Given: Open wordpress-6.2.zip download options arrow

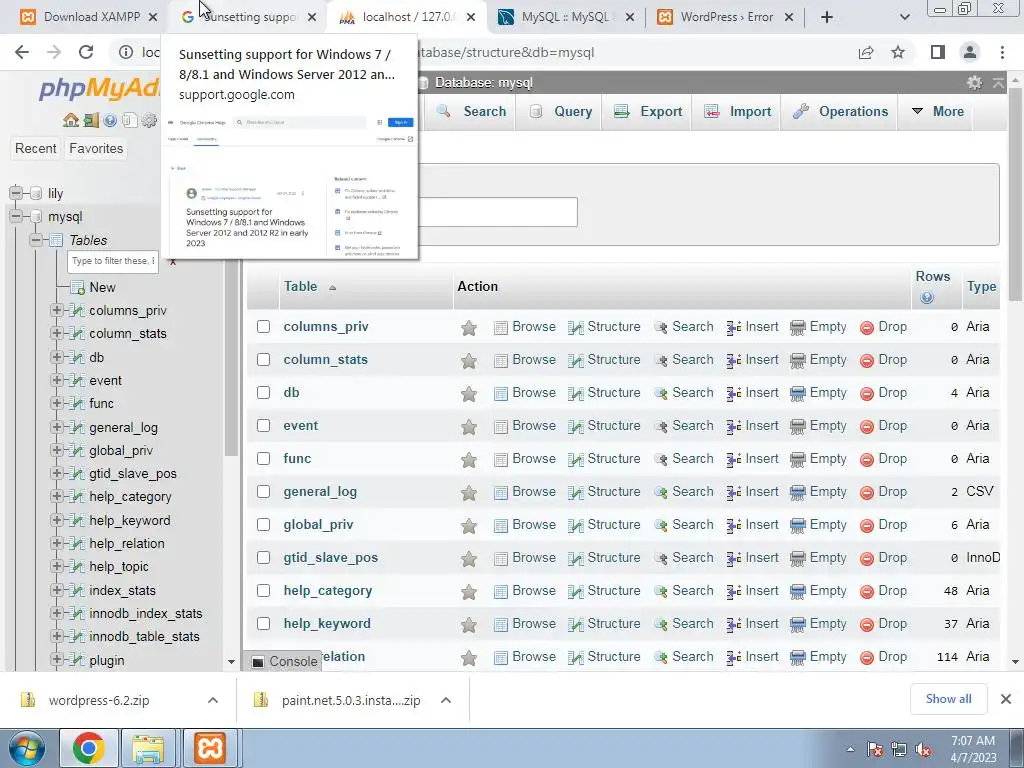Looking at the screenshot, I should [x=213, y=700].
